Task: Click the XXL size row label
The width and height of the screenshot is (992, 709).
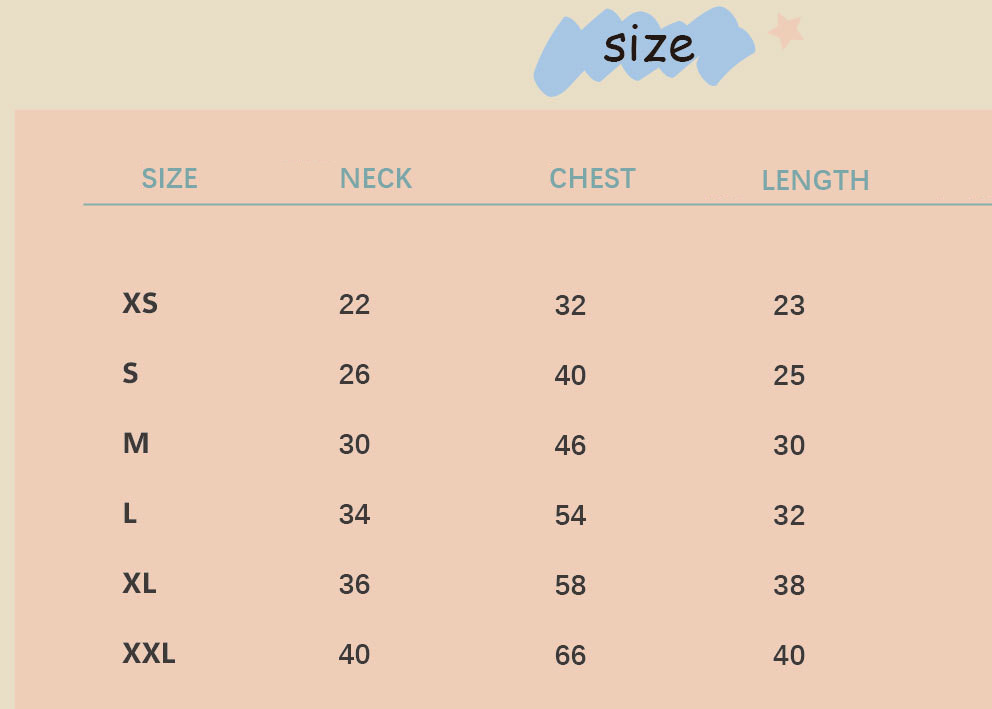Action: [149, 654]
